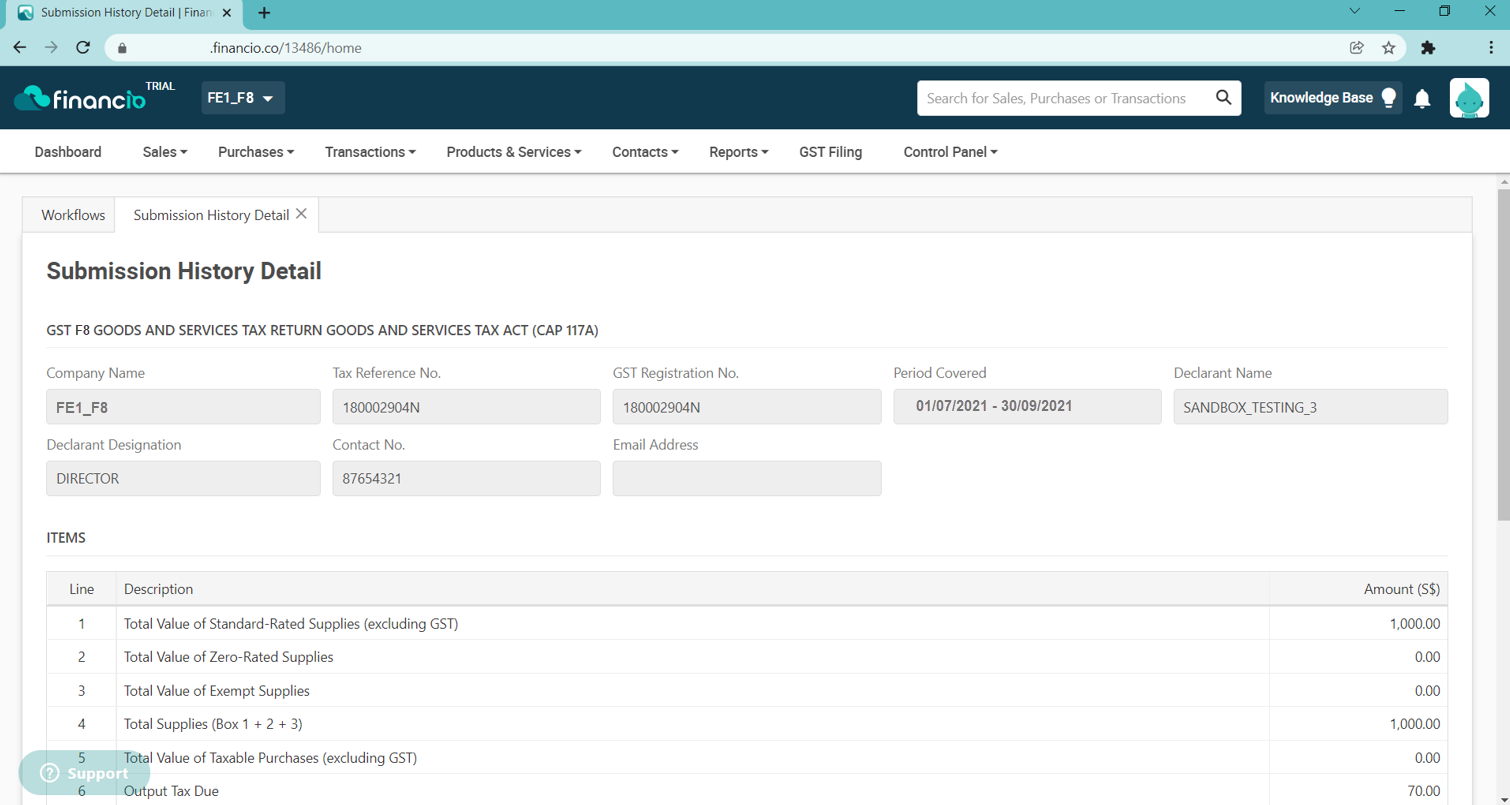Screen dimensions: 1510x805
Task: Open the browser extensions puzzle icon
Action: click(x=1428, y=47)
